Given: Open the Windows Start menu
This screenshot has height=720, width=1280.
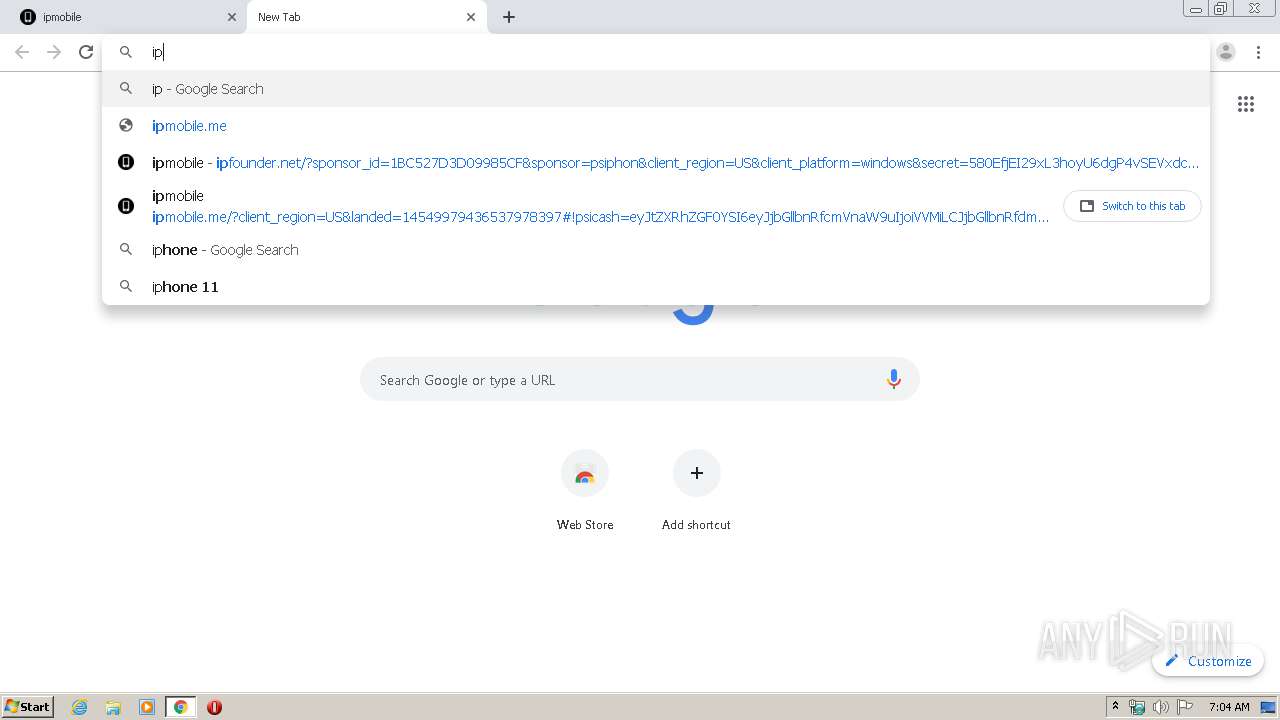Looking at the screenshot, I should (x=28, y=706).
